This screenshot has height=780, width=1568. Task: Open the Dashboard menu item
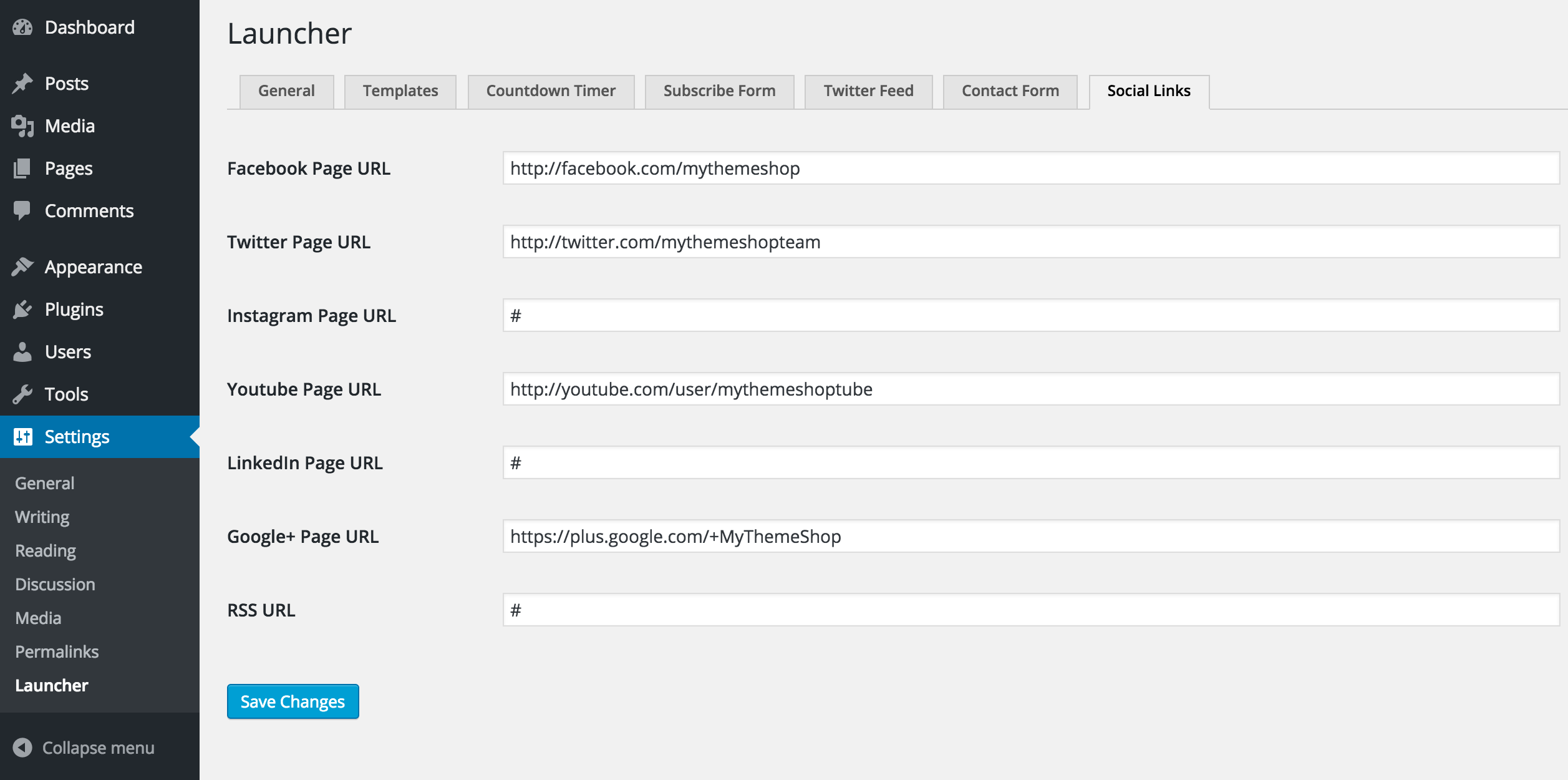90,27
